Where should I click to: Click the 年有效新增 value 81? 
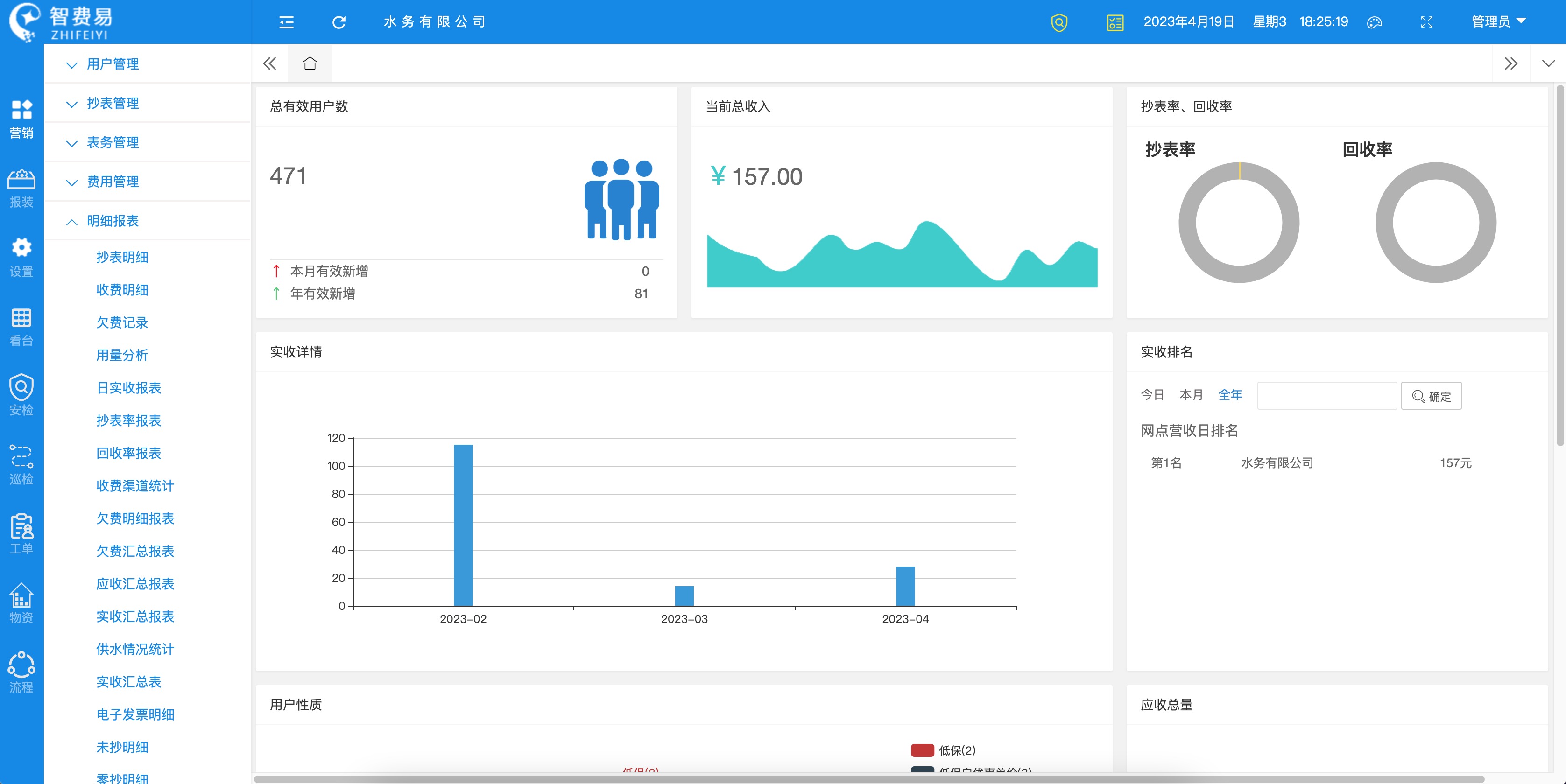pos(642,294)
